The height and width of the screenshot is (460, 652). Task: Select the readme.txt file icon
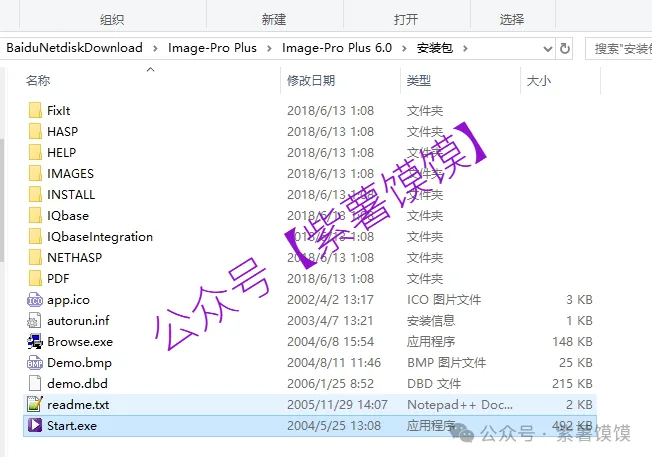34,405
